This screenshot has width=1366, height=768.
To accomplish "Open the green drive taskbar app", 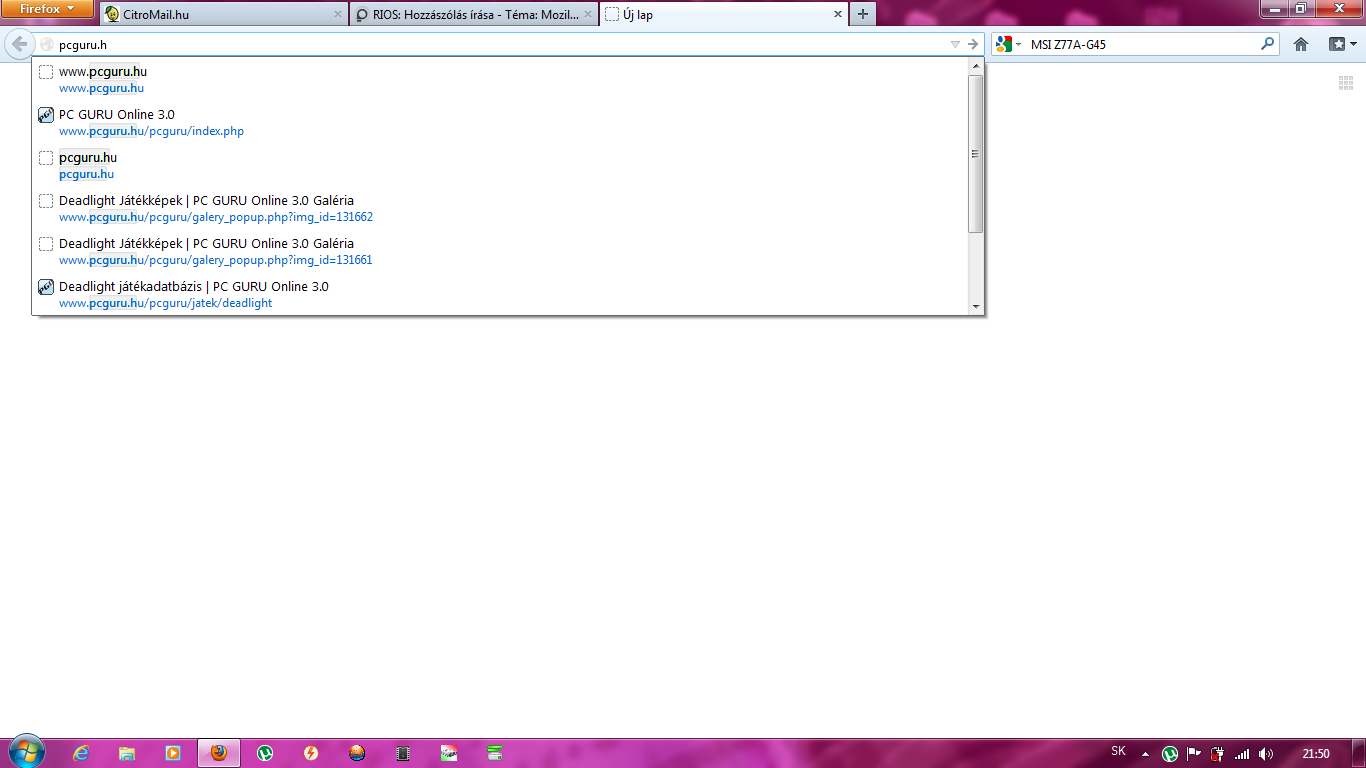I will [x=495, y=753].
